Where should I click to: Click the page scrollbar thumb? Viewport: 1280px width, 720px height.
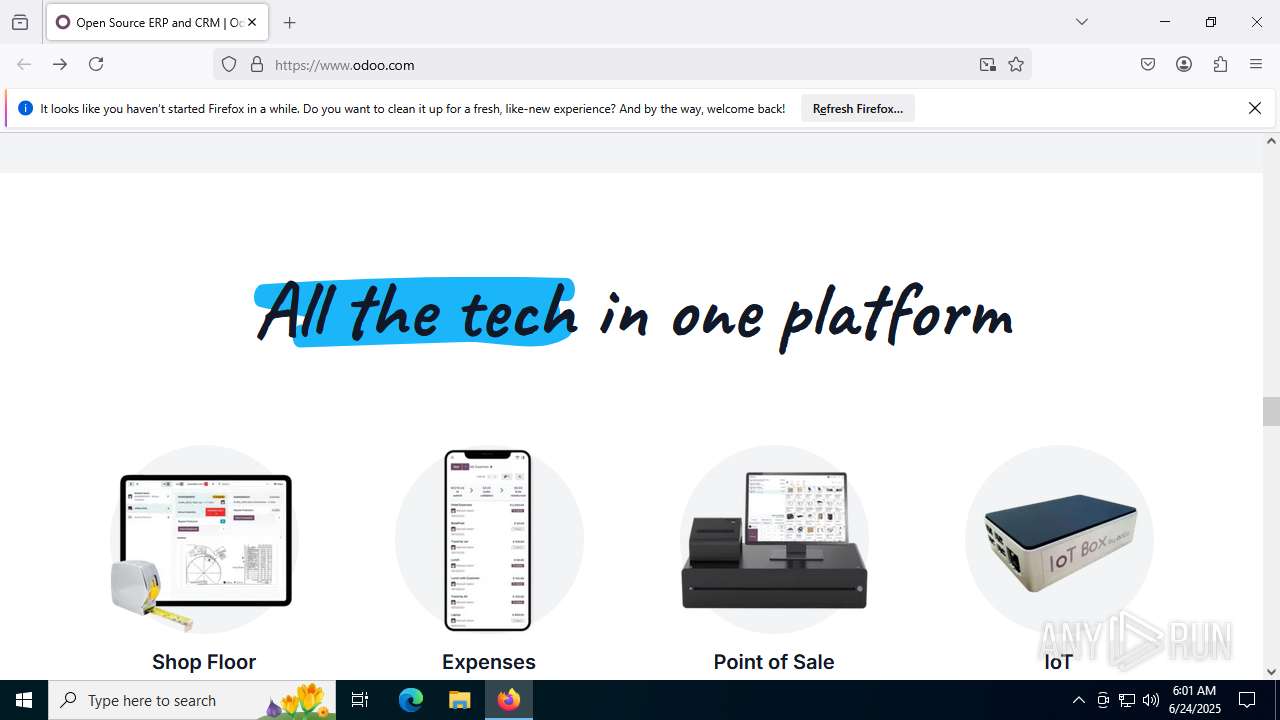pos(1271,411)
